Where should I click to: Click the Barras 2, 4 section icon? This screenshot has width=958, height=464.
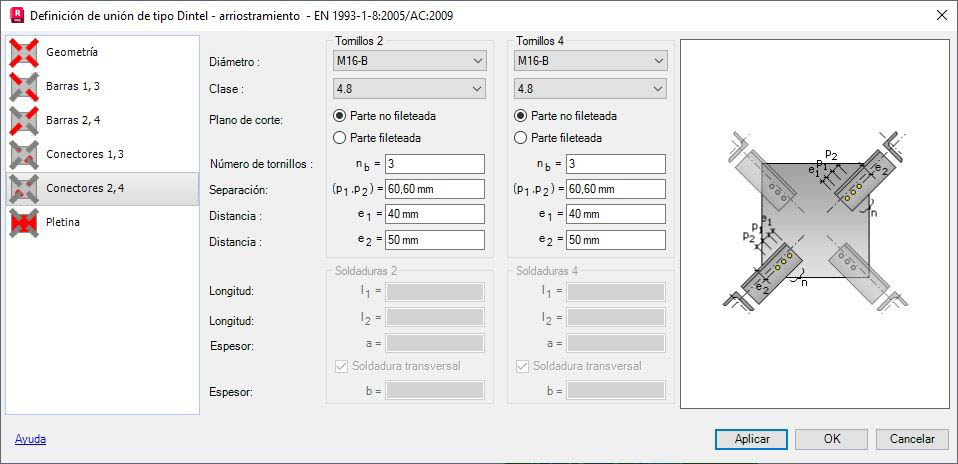pyautogui.click(x=24, y=120)
